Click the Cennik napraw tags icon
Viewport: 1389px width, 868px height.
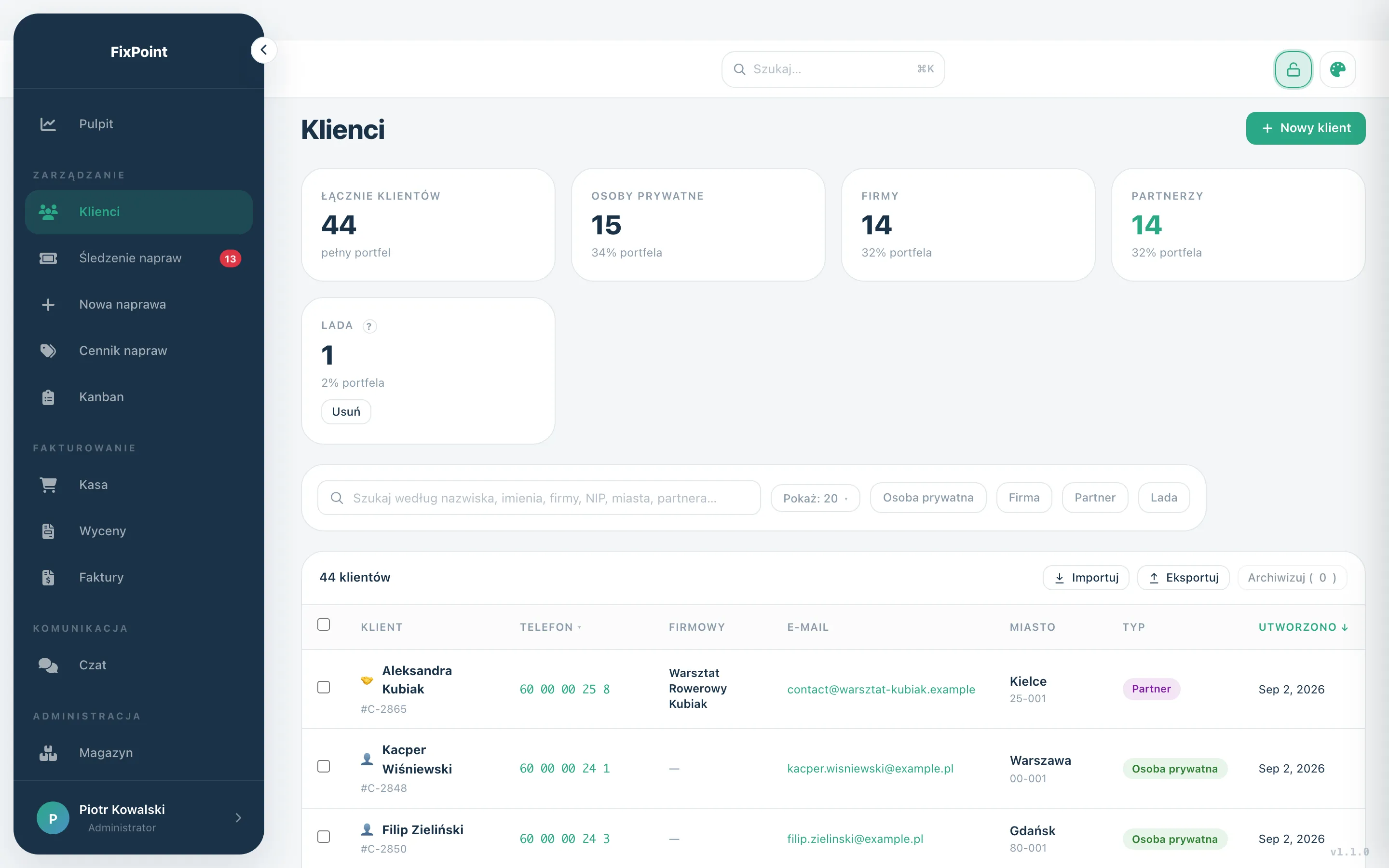pyautogui.click(x=48, y=351)
